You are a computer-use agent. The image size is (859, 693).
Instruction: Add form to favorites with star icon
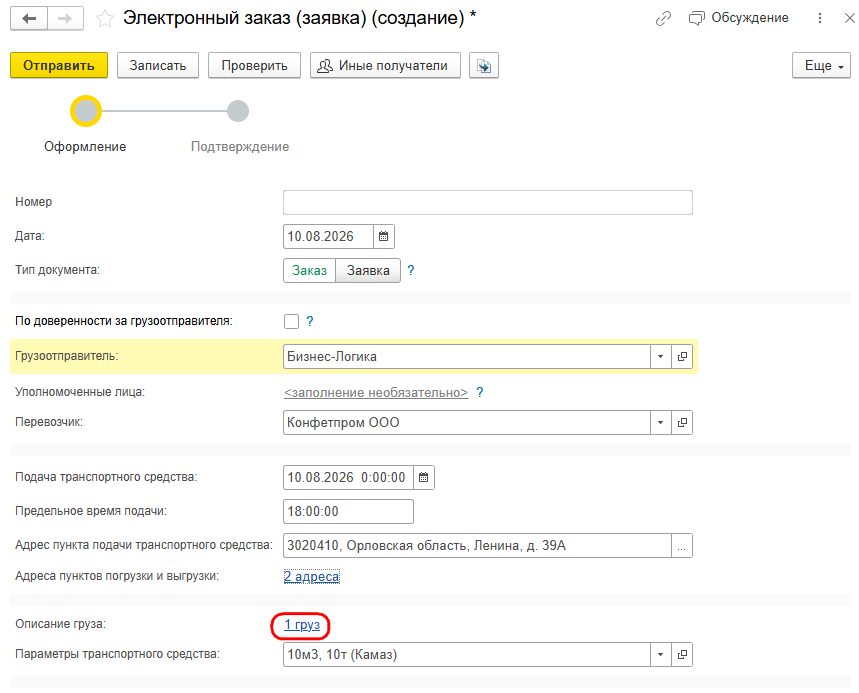pos(104,19)
